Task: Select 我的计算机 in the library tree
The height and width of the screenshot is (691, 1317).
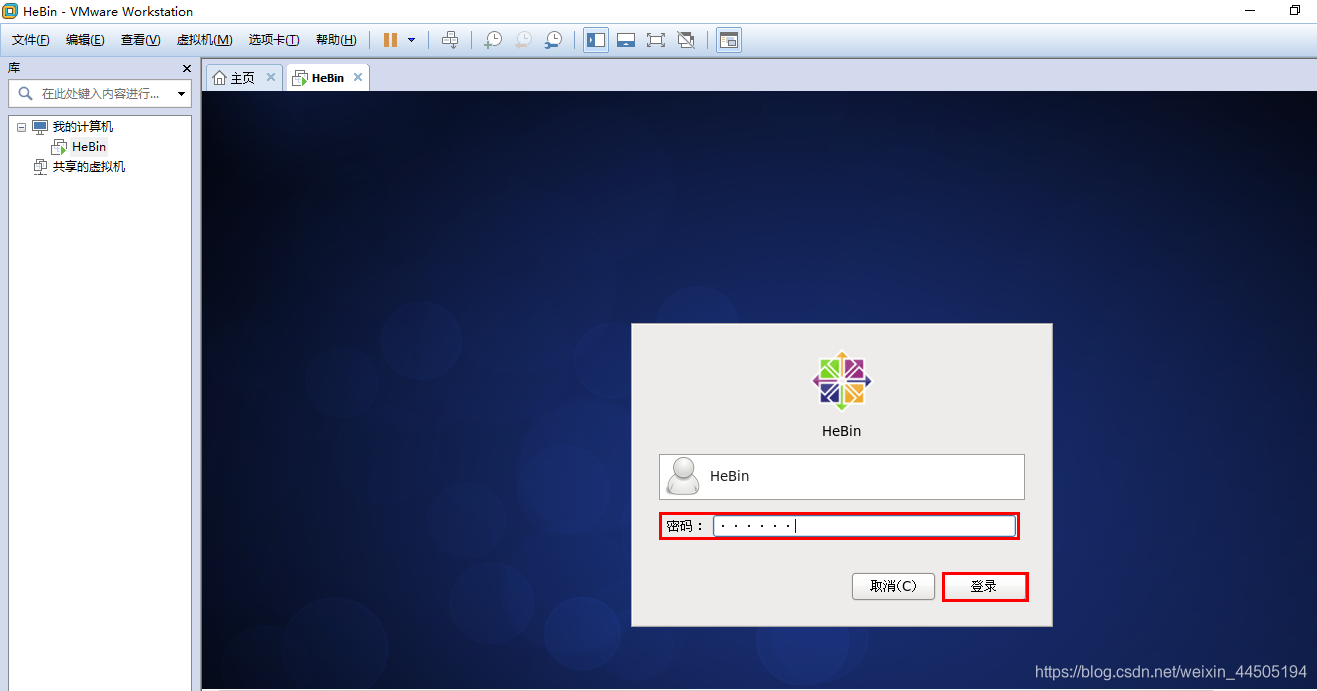Action: pos(83,127)
